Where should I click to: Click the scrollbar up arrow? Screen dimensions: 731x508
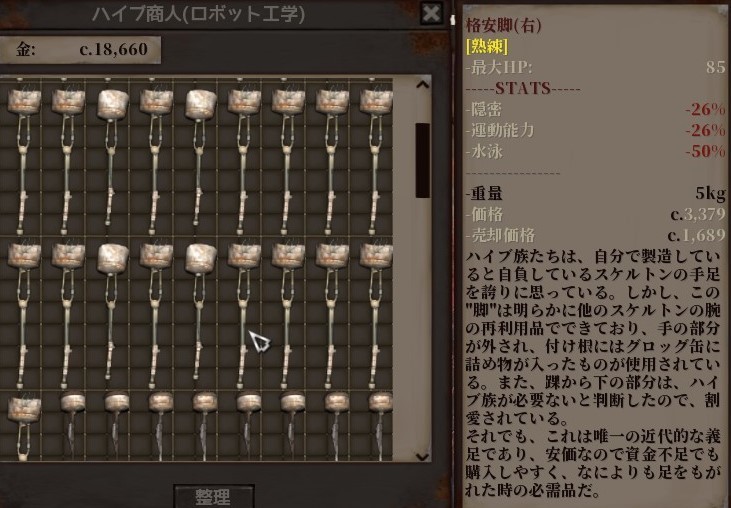click(422, 85)
